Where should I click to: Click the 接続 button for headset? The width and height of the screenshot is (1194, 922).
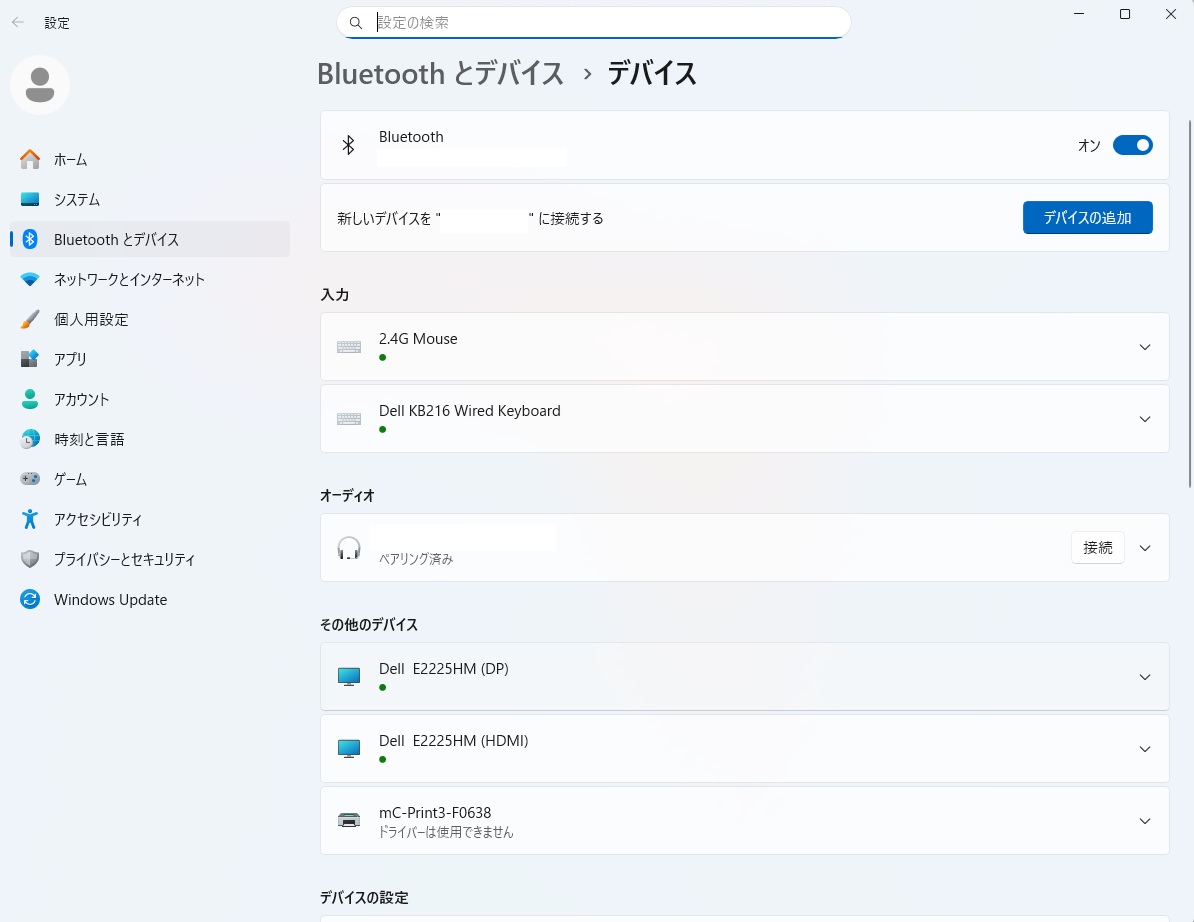pos(1097,548)
